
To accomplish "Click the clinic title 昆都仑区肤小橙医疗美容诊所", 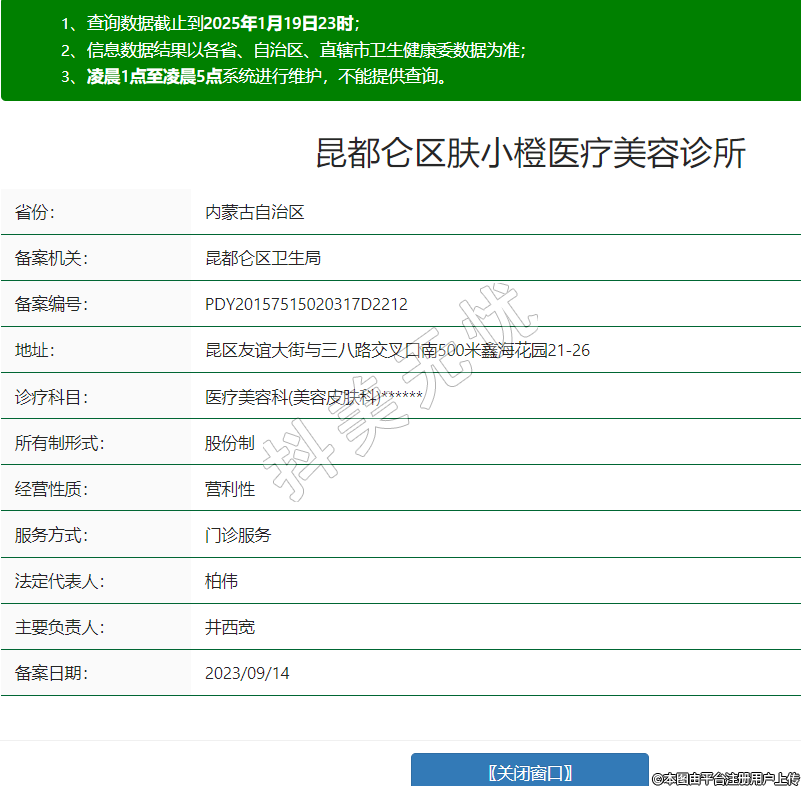I will point(530,153).
